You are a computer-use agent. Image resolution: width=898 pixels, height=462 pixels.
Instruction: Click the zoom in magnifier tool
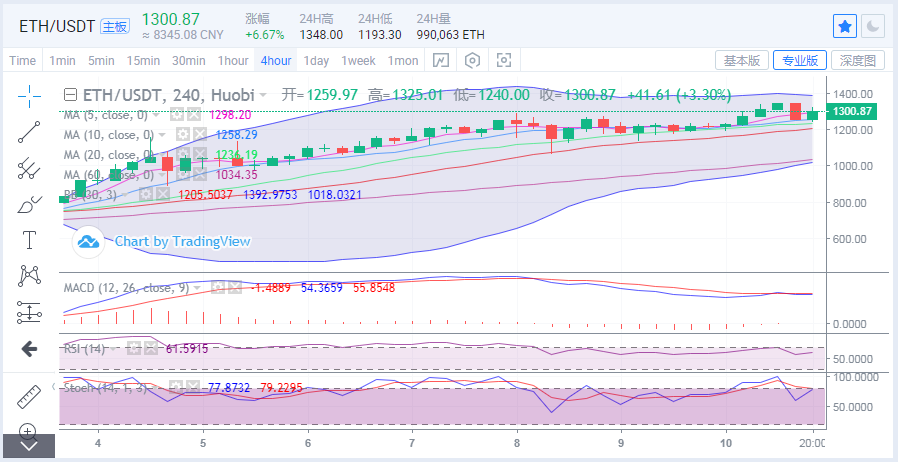click(x=29, y=430)
